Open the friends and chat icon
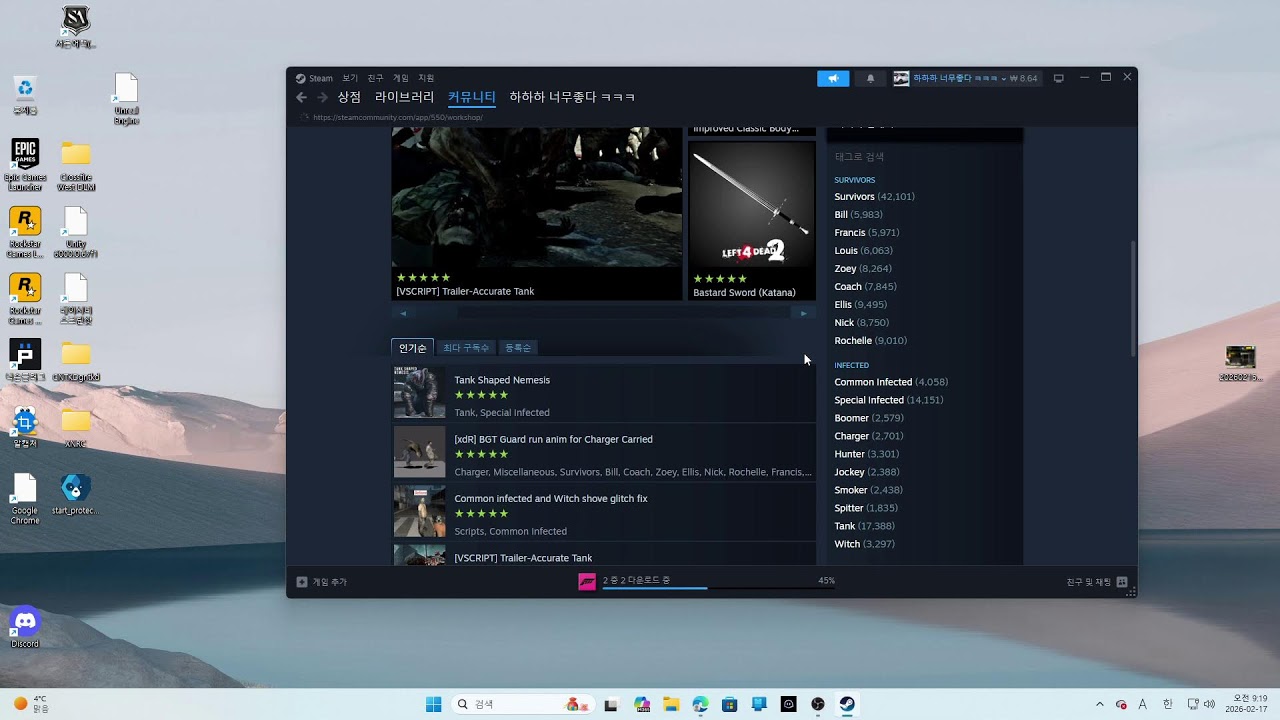This screenshot has width=1280, height=720. click(x=1122, y=581)
